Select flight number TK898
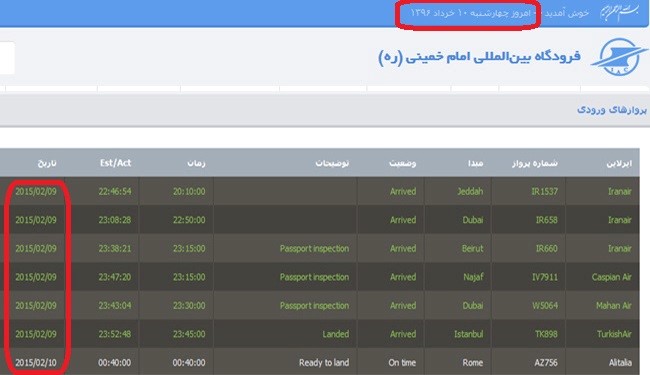Screen dimensions: 650x375 (x=546, y=334)
